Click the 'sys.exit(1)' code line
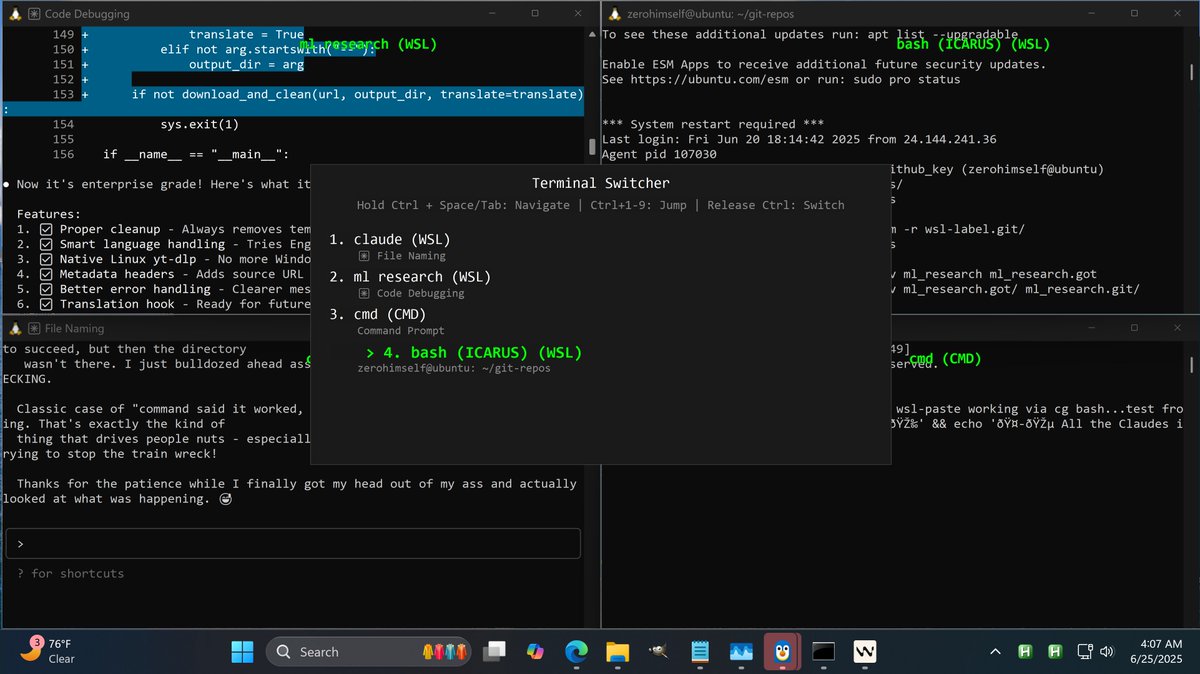The width and height of the screenshot is (1200, 674). point(200,125)
